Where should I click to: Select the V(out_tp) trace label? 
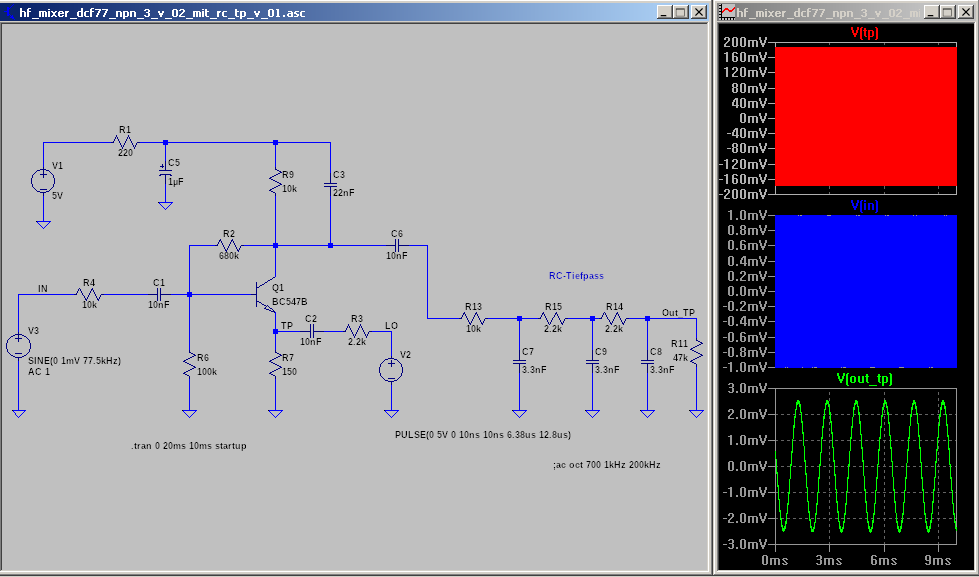click(863, 378)
